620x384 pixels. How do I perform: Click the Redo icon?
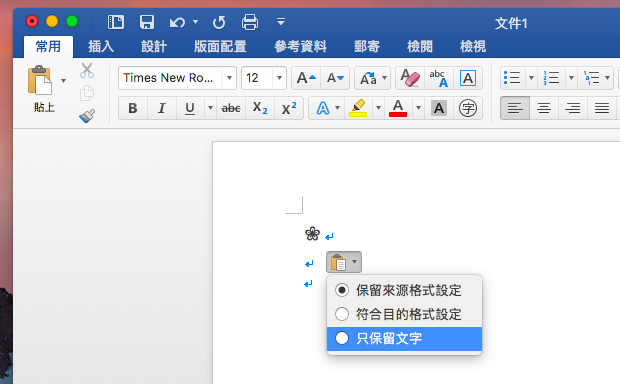tap(219, 22)
